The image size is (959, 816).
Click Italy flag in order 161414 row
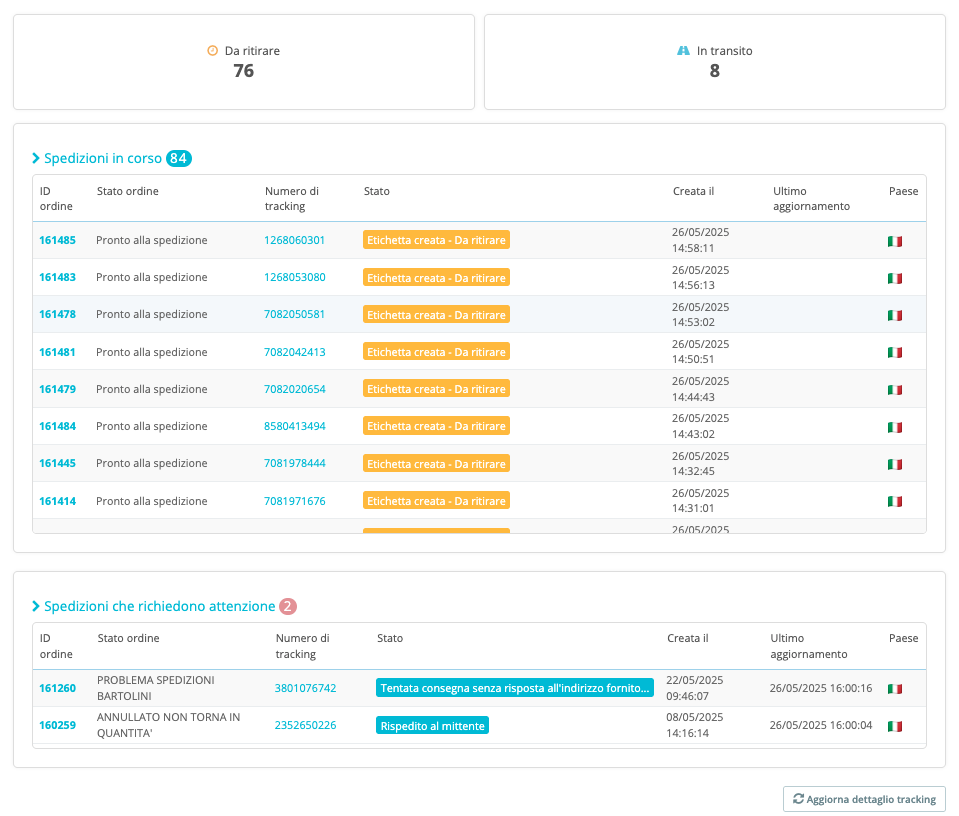pos(895,501)
